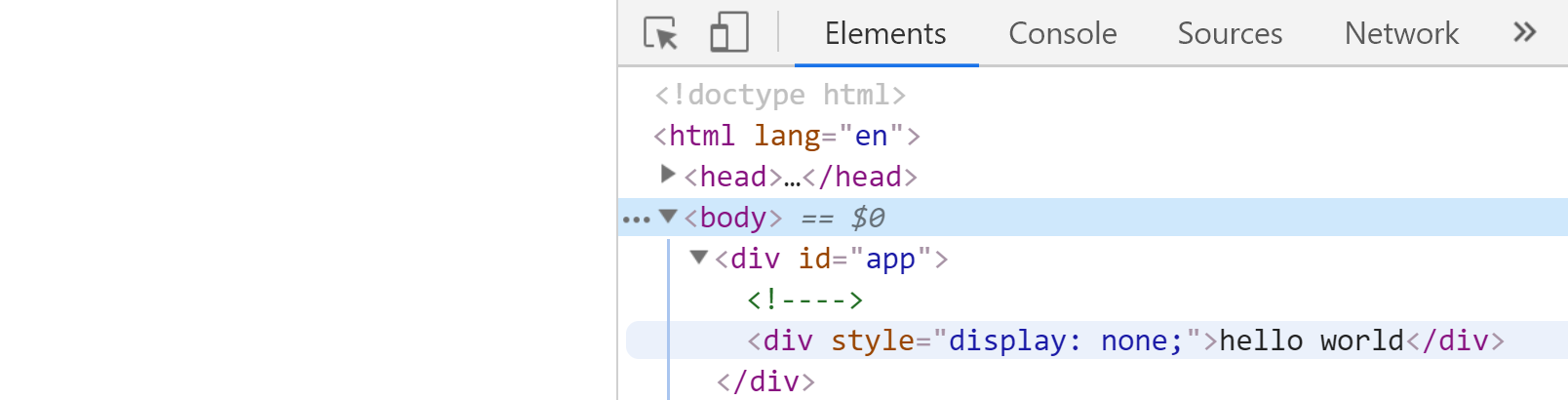
Task: Collapse the body element triangle
Action: point(668,216)
